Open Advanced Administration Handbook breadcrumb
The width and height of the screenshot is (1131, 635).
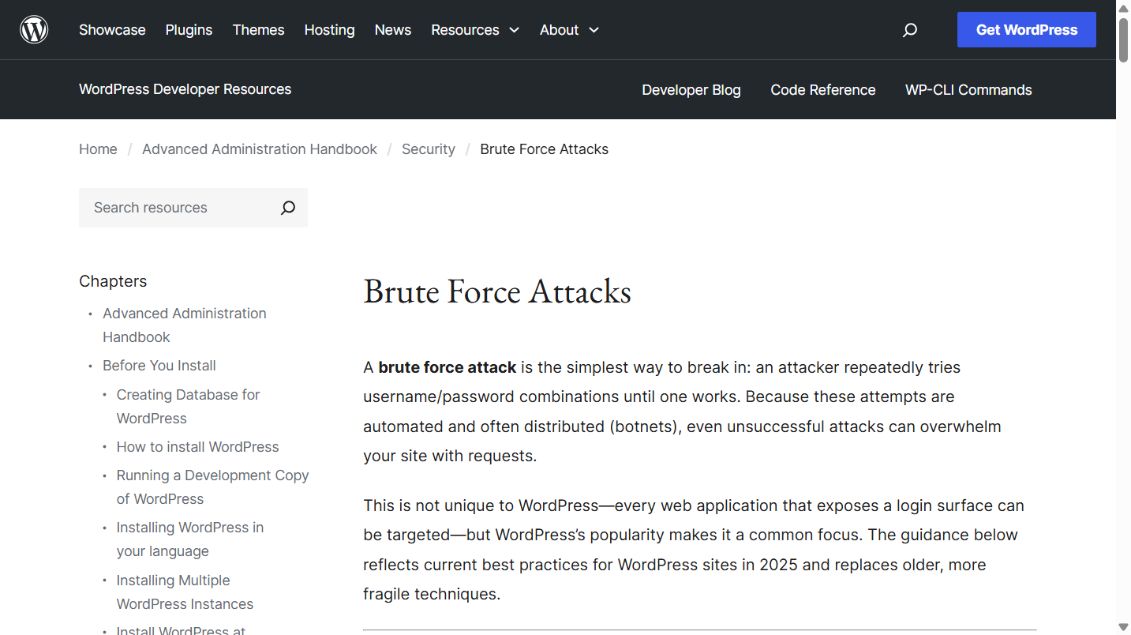point(259,149)
